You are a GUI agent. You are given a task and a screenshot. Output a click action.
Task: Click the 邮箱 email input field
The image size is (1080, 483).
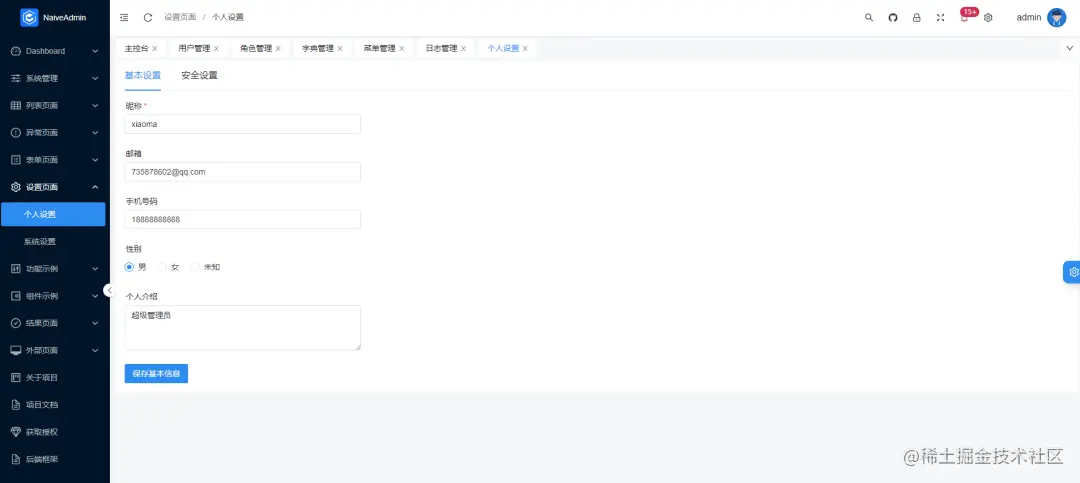click(x=242, y=172)
